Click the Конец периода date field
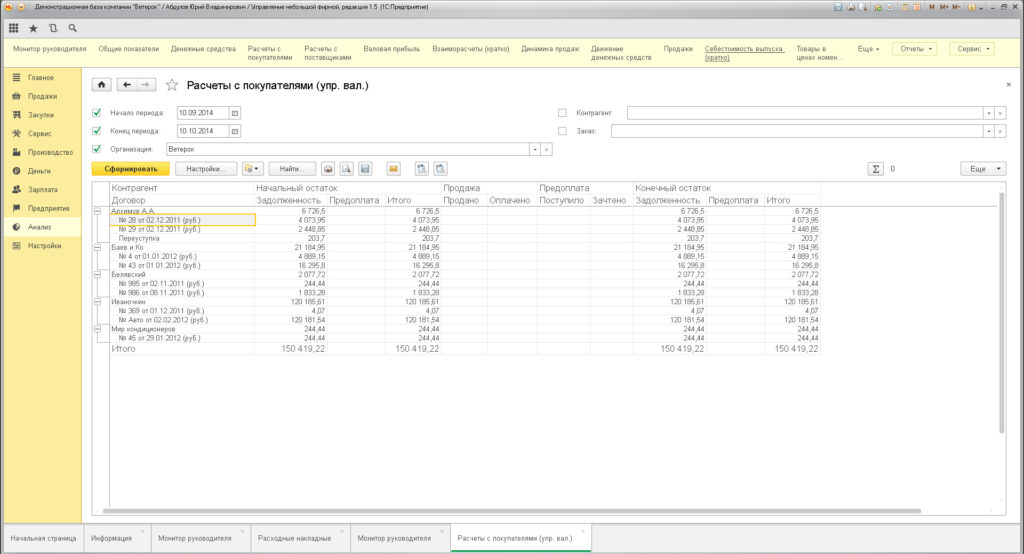Viewport: 1024px width, 554px height. [x=202, y=131]
